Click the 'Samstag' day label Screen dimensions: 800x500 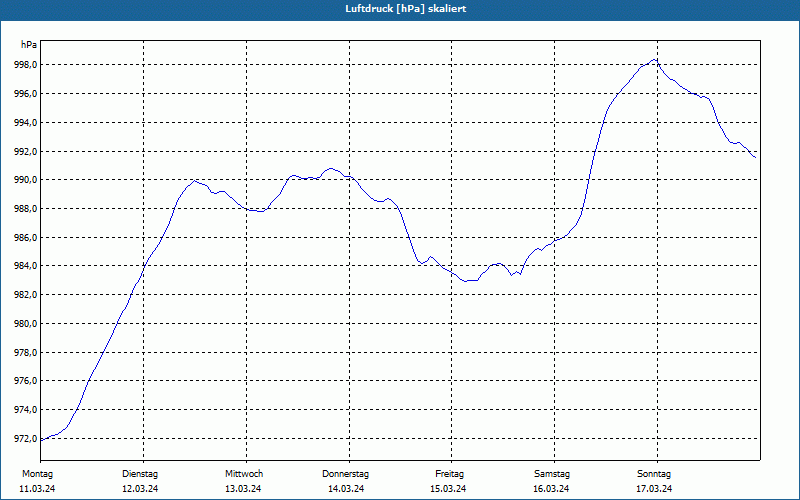(552, 474)
